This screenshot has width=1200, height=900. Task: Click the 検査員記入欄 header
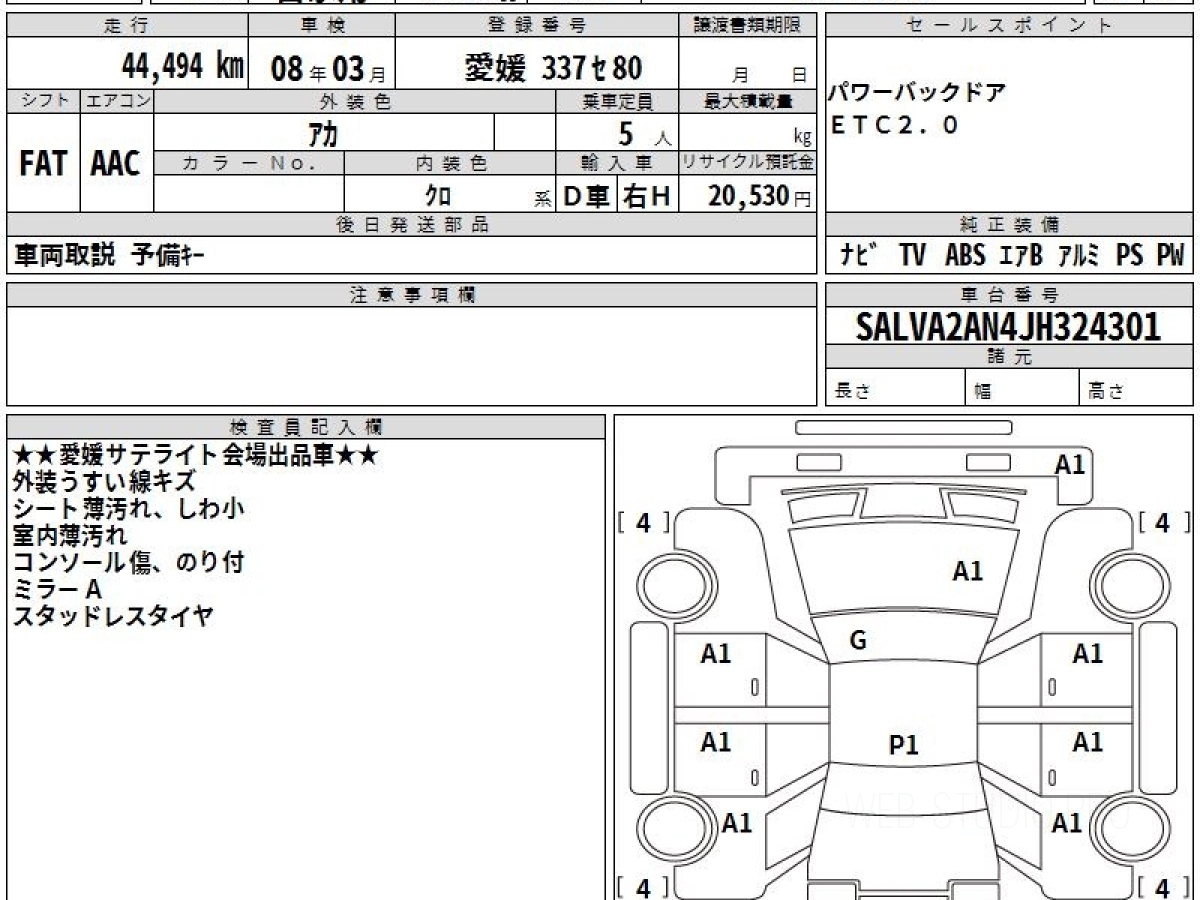[x=306, y=426]
